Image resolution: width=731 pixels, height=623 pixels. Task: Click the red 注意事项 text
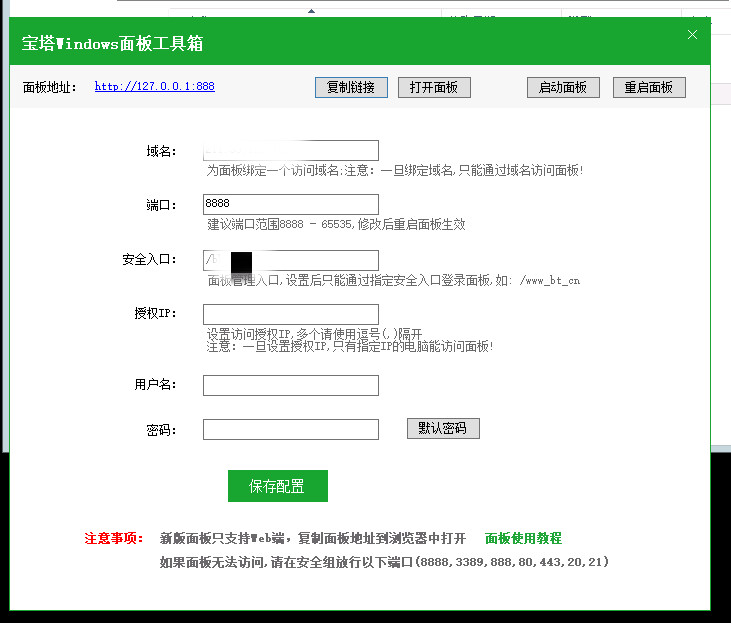114,538
